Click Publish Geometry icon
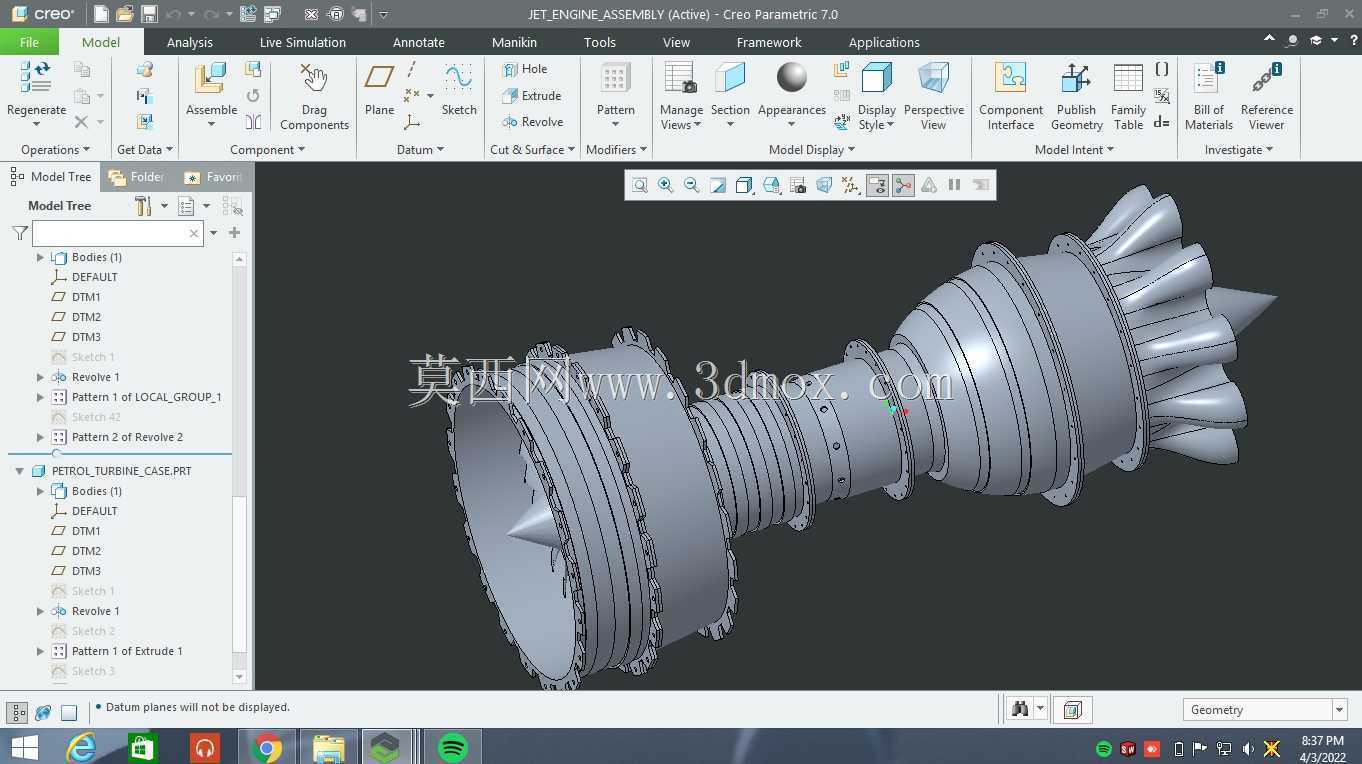Viewport: 1362px width, 764px height. [x=1076, y=78]
